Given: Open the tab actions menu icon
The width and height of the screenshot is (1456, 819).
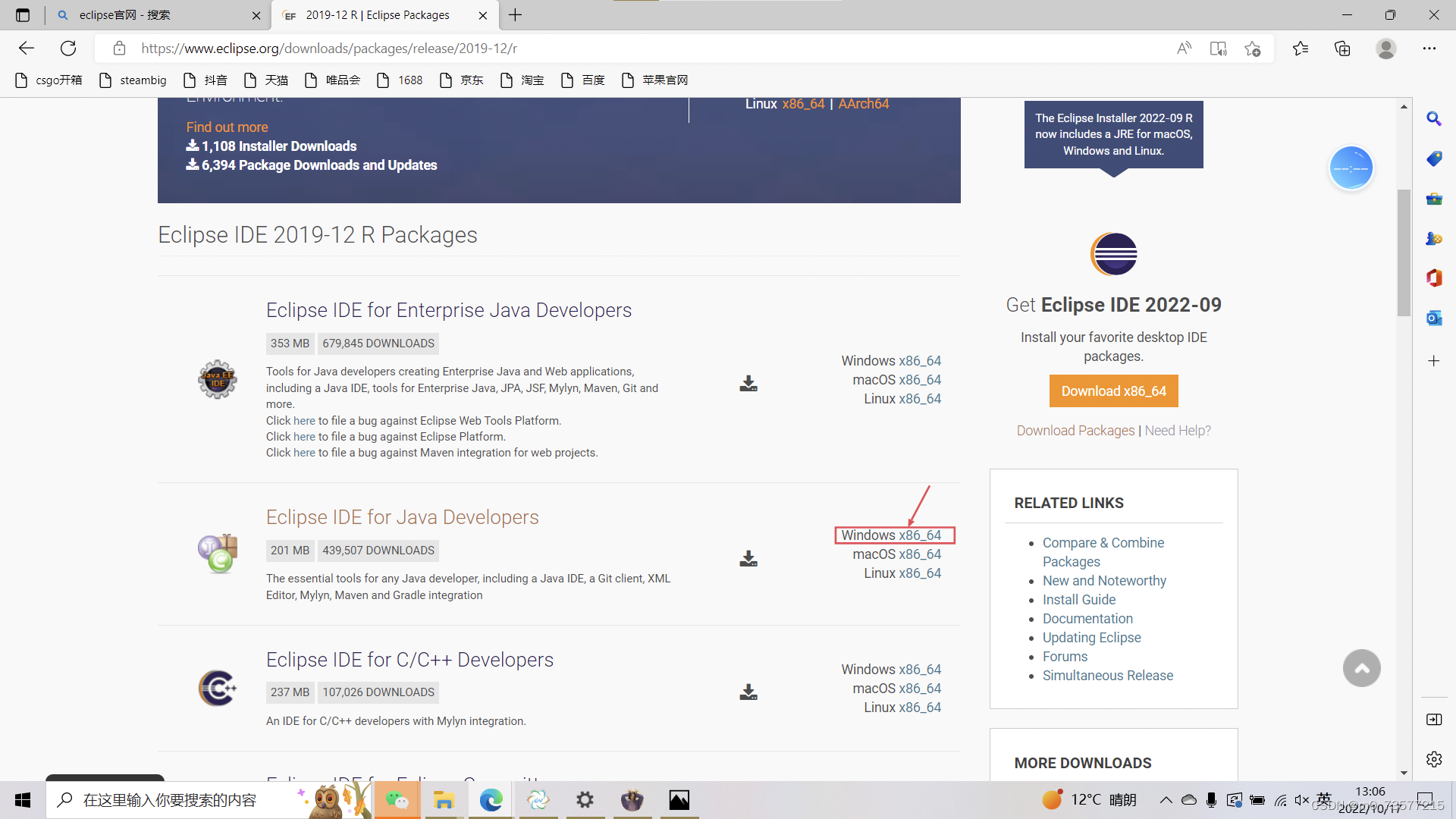Looking at the screenshot, I should pos(23,15).
